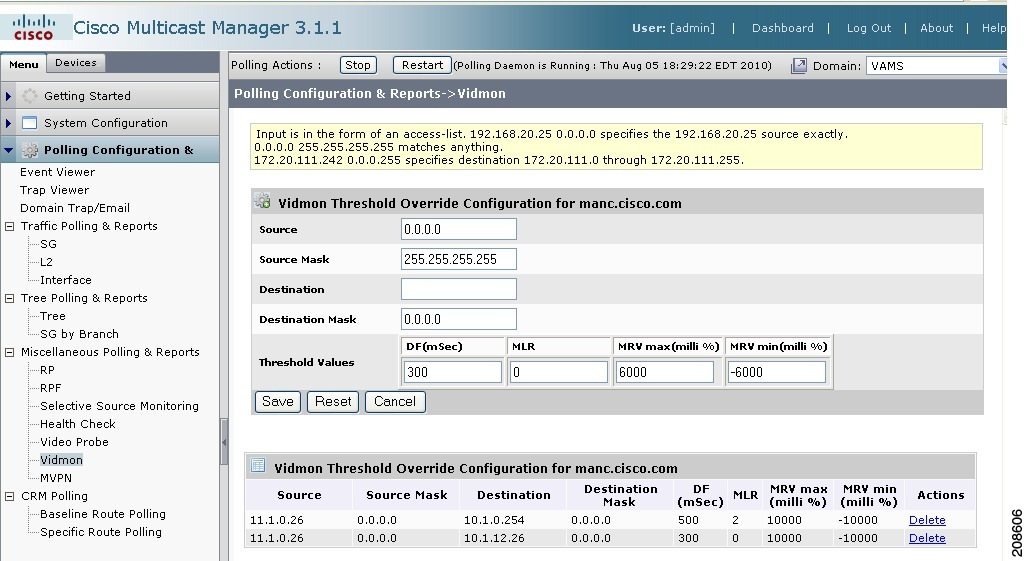
Task: Open the Dashboard link in header
Action: (782, 28)
